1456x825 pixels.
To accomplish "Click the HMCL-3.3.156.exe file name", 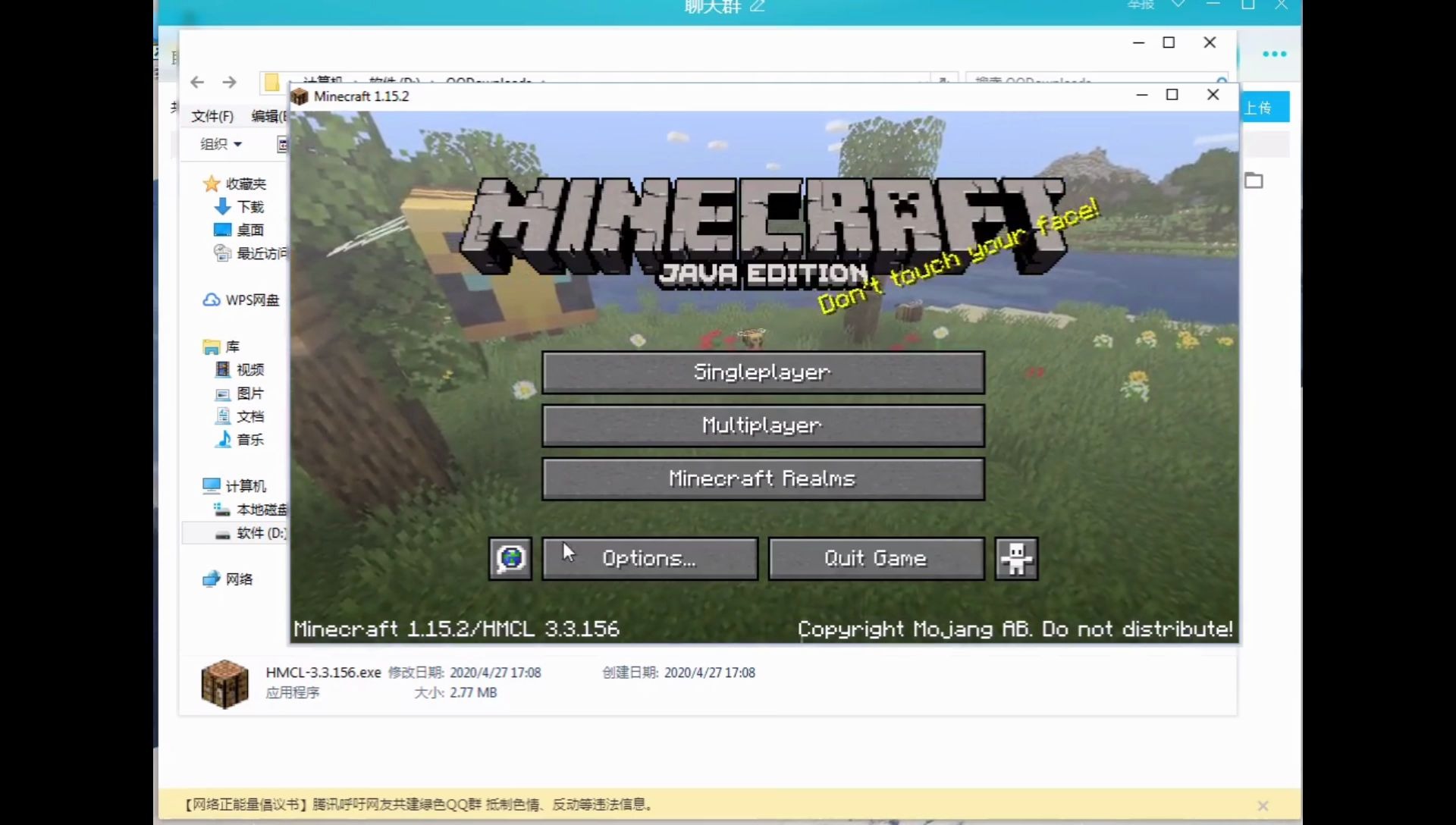I will coord(323,673).
